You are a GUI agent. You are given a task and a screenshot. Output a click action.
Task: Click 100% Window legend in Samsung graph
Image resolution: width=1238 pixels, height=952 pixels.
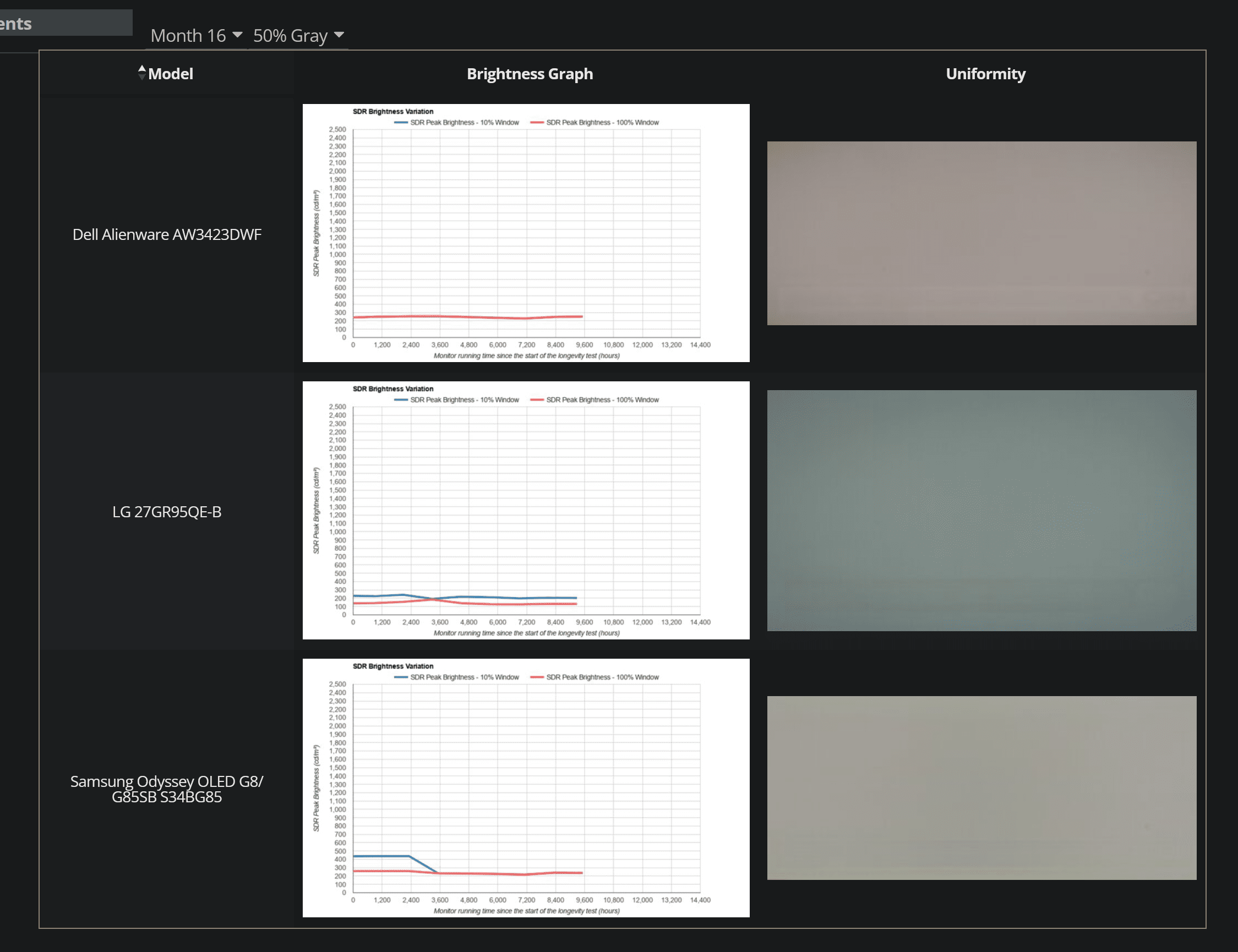point(595,677)
